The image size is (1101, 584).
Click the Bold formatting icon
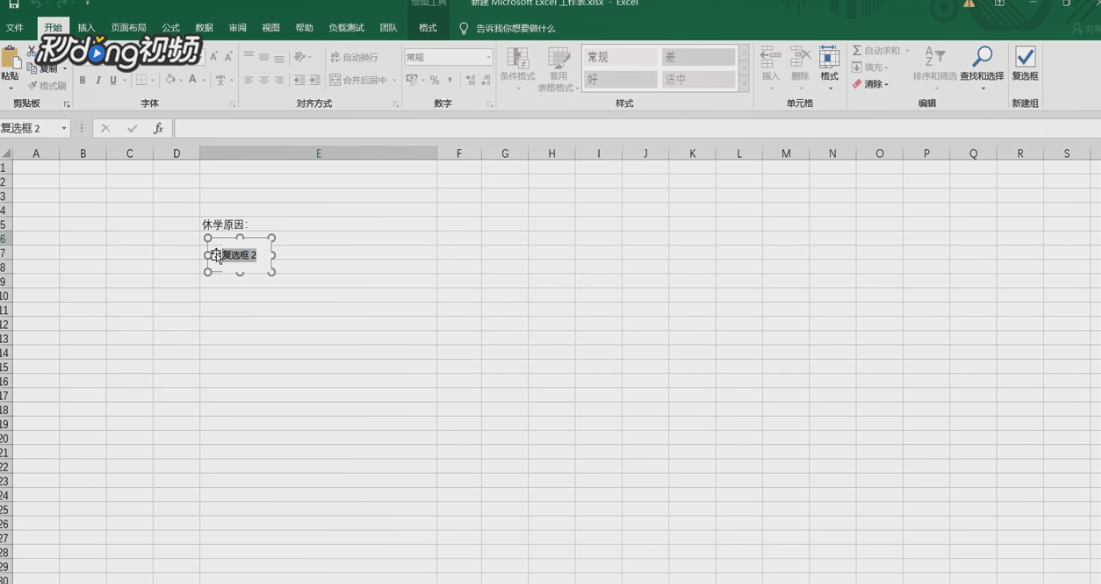82,80
